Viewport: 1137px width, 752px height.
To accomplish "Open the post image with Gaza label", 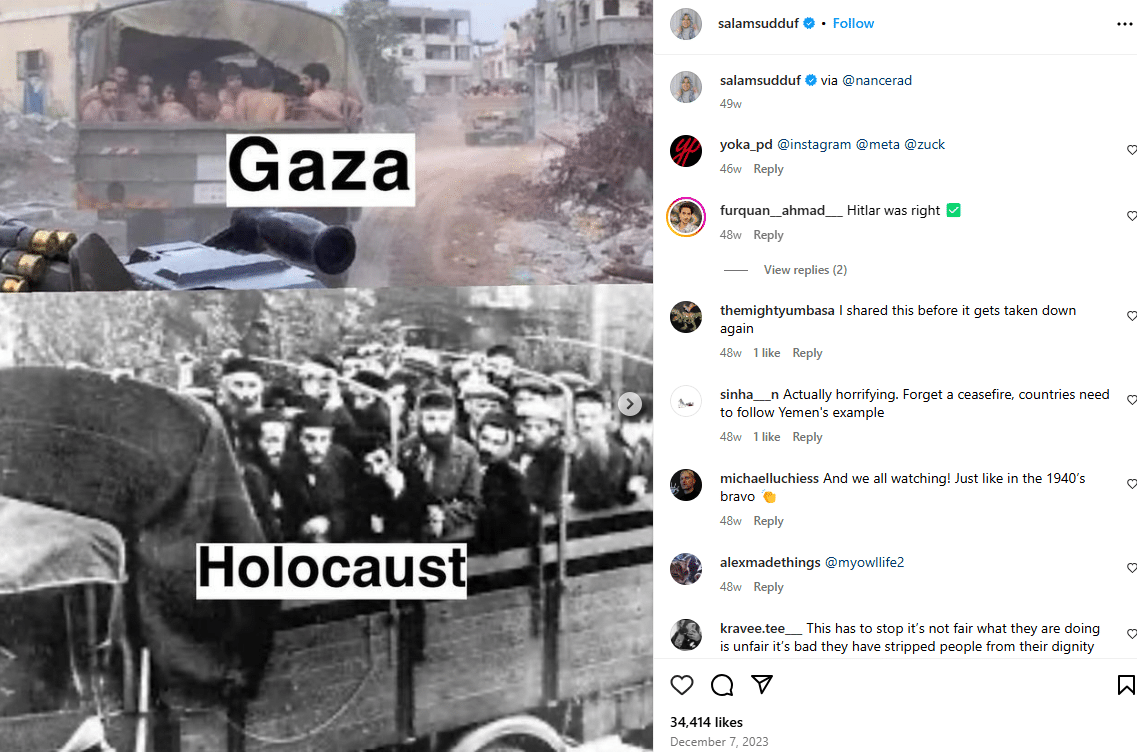I will coord(326,145).
